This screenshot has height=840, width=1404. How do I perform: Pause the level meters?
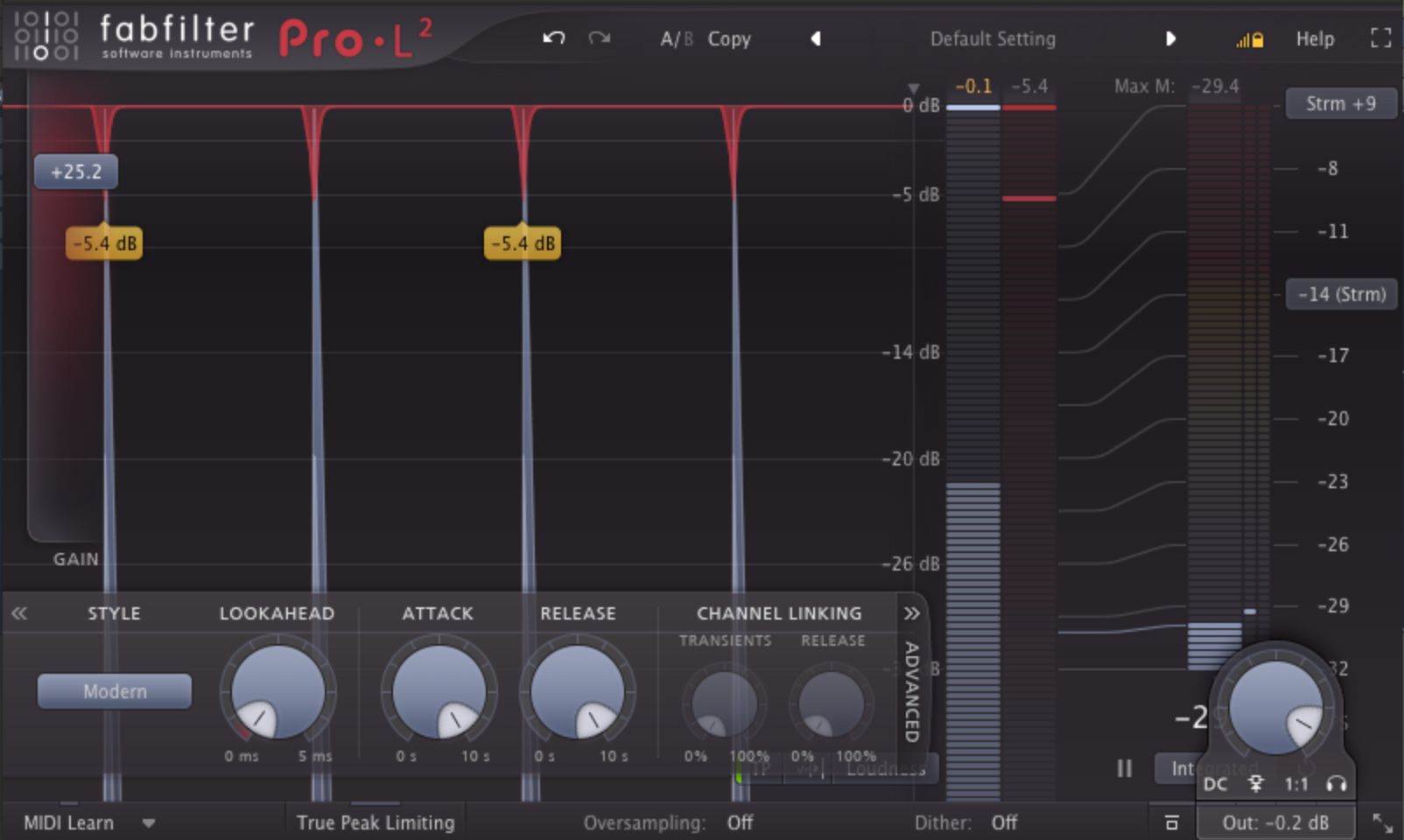click(1123, 769)
